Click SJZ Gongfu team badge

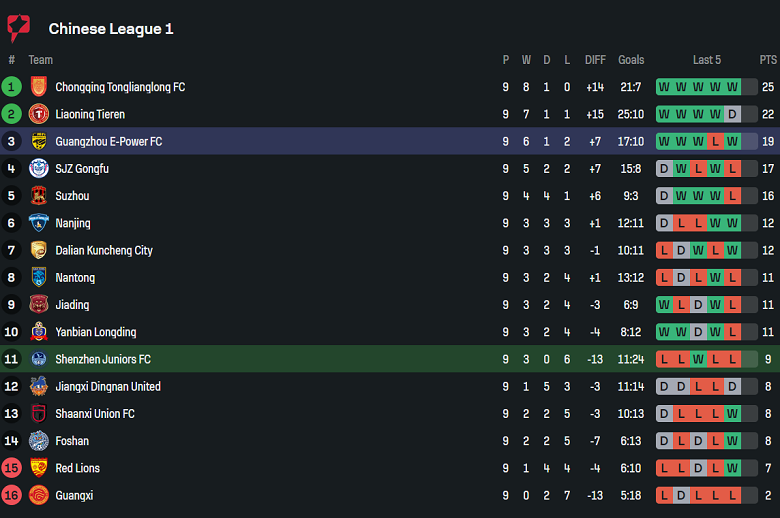point(39,168)
